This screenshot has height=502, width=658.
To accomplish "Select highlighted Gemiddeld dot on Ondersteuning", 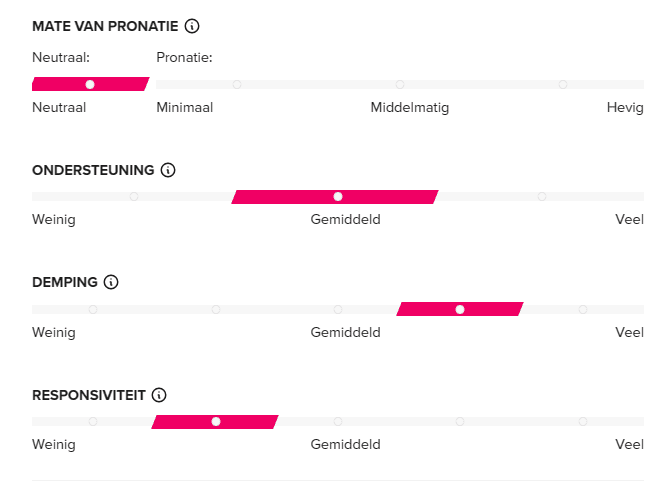I will click(x=338, y=196).
